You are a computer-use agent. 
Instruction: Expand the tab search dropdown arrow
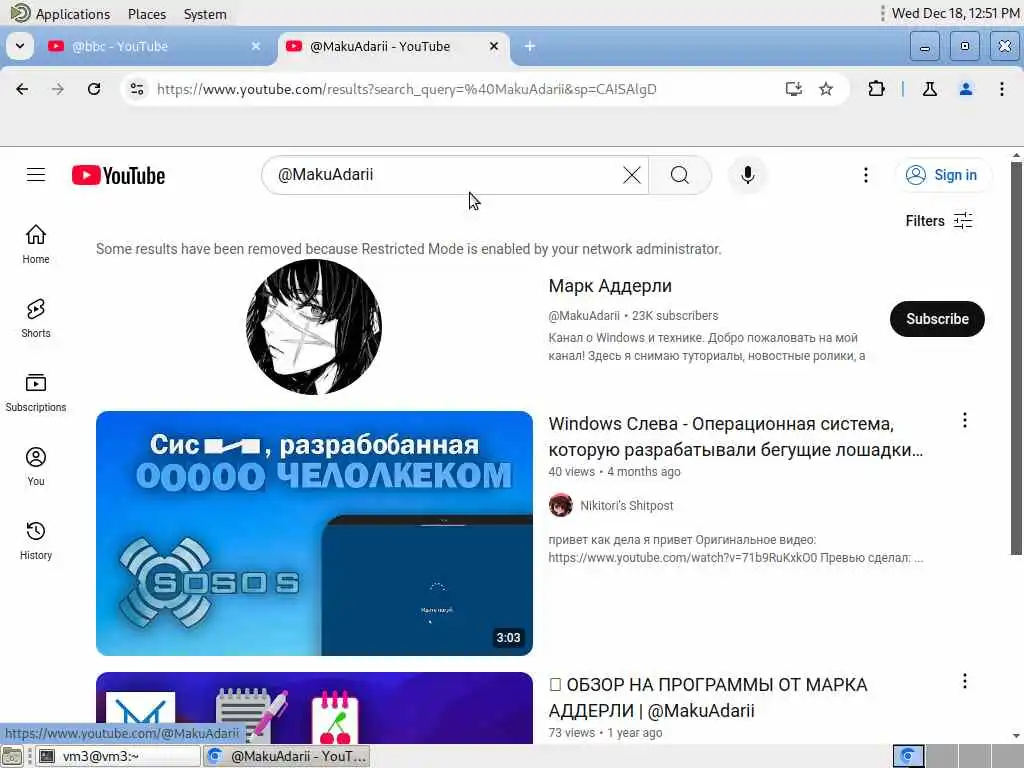click(x=20, y=46)
